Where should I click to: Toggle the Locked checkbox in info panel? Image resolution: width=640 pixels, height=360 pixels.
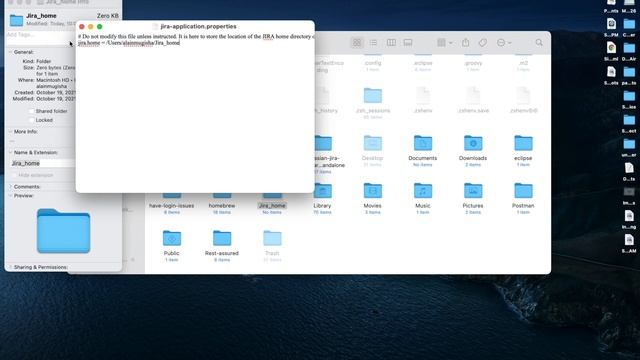point(31,120)
